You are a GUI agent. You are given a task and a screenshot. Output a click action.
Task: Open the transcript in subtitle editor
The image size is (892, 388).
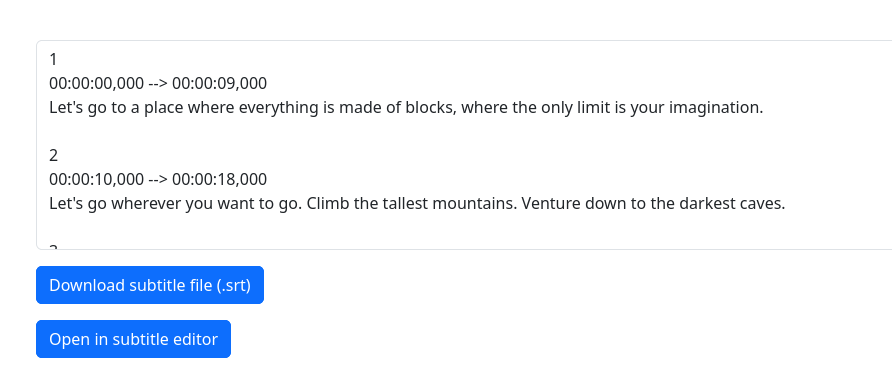[x=133, y=339]
